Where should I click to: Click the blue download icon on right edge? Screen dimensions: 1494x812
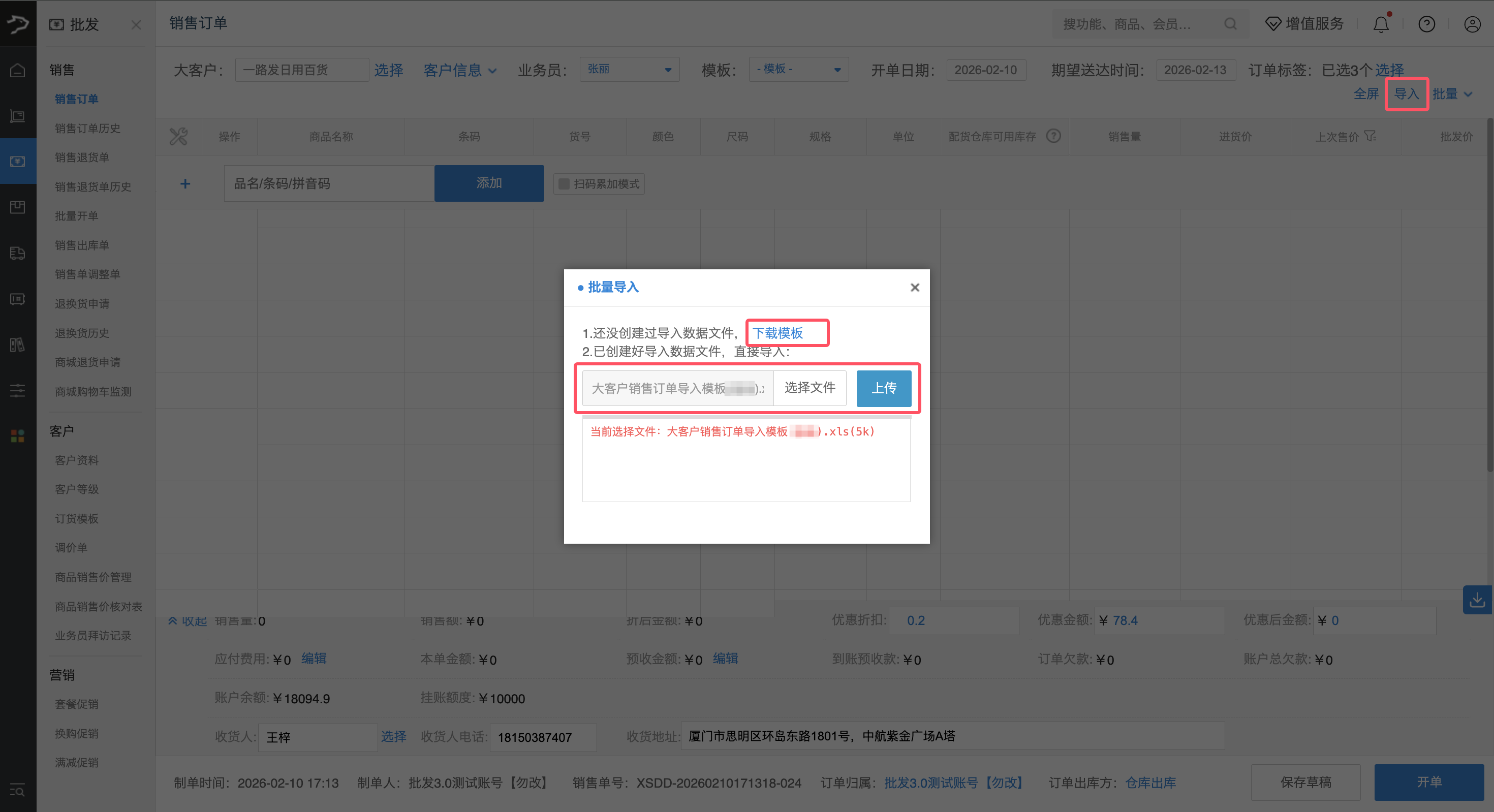1477,600
